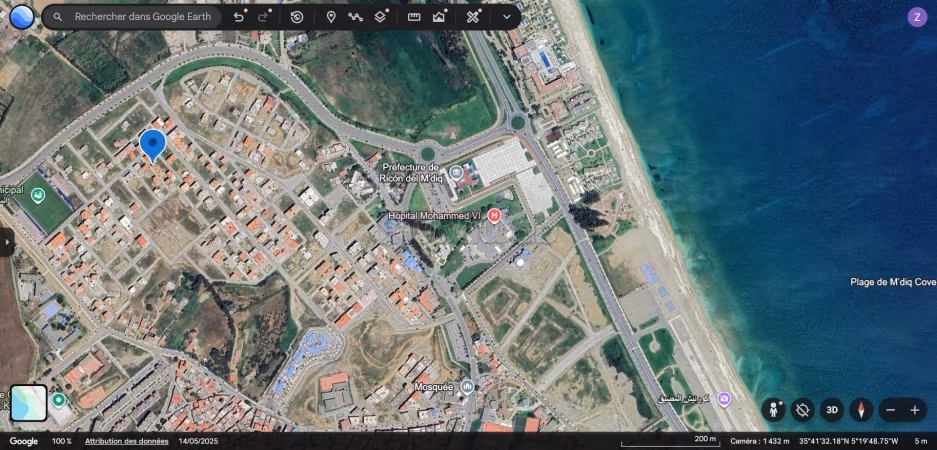Viewport: 937px width, 450px height.
Task: Click the Caméra : 1 432 m readout
Action: point(760,441)
